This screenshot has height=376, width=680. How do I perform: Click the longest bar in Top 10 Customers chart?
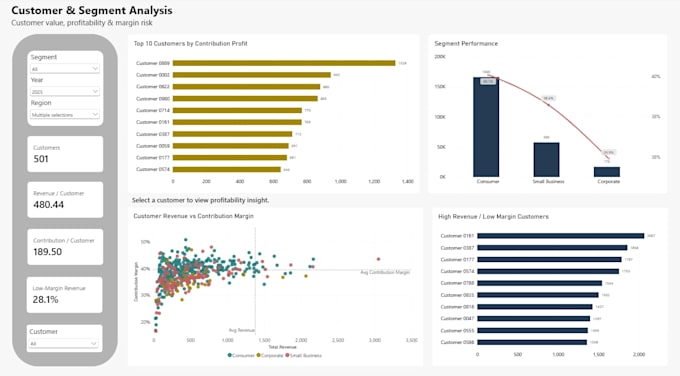tap(284, 63)
